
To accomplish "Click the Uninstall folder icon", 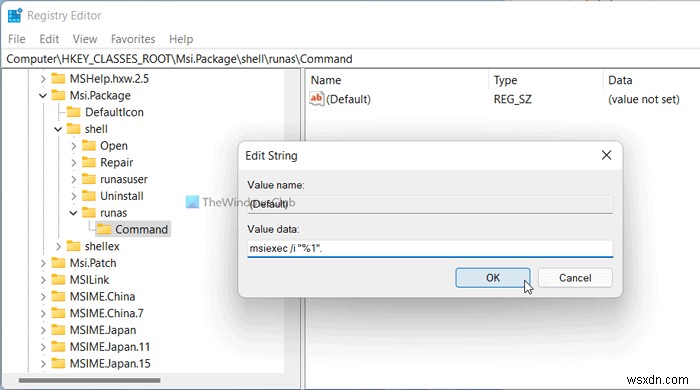I will click(89, 195).
